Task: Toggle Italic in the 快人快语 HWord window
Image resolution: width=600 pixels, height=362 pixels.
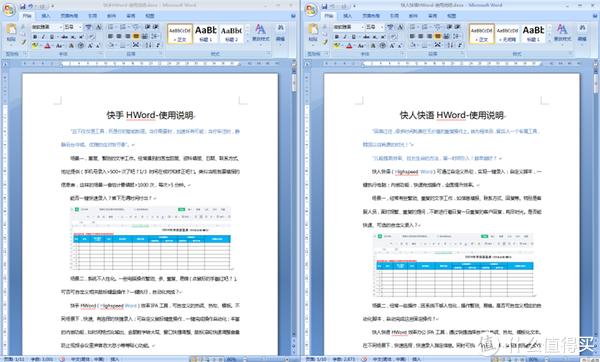Action: (345, 37)
